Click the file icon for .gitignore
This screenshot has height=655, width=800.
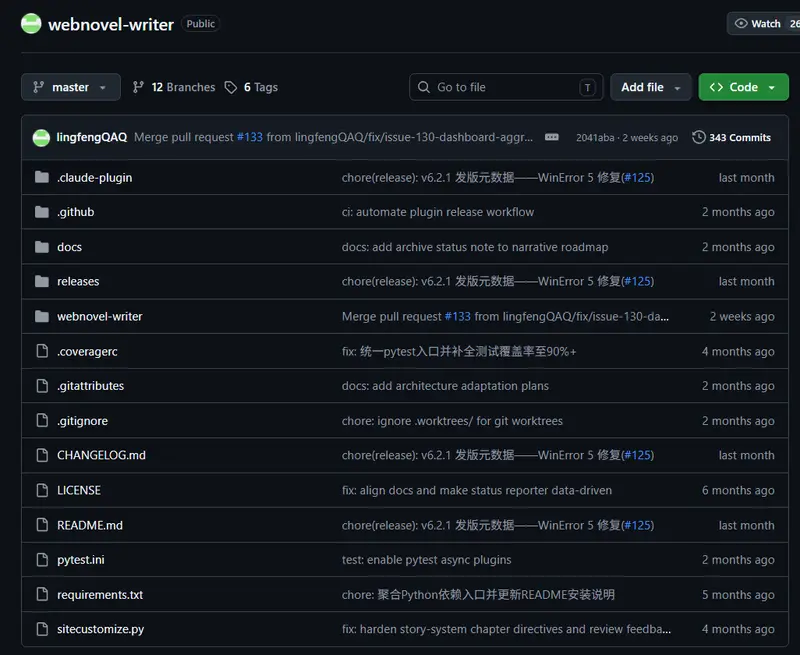(x=42, y=420)
